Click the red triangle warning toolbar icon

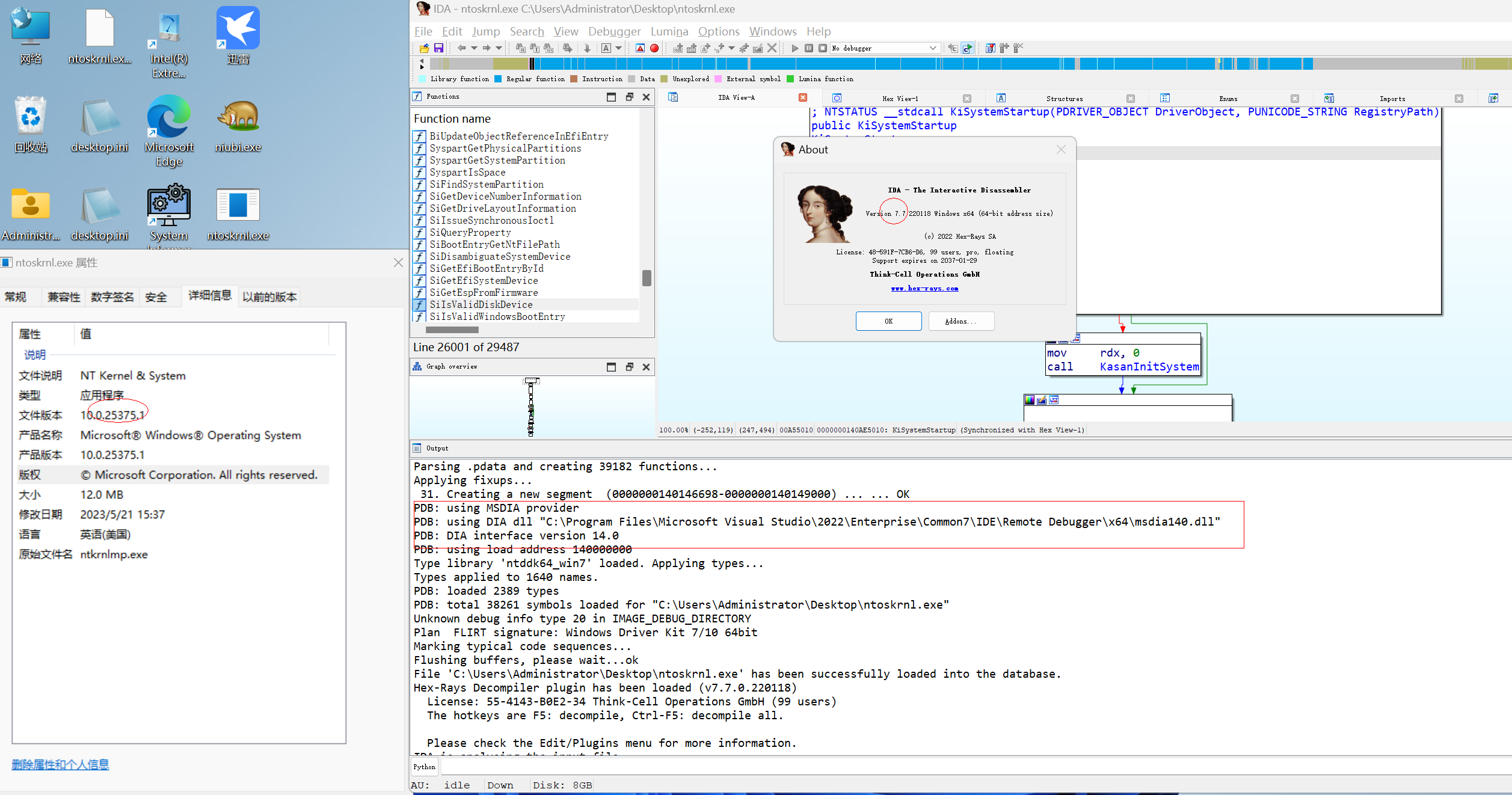tap(640, 48)
